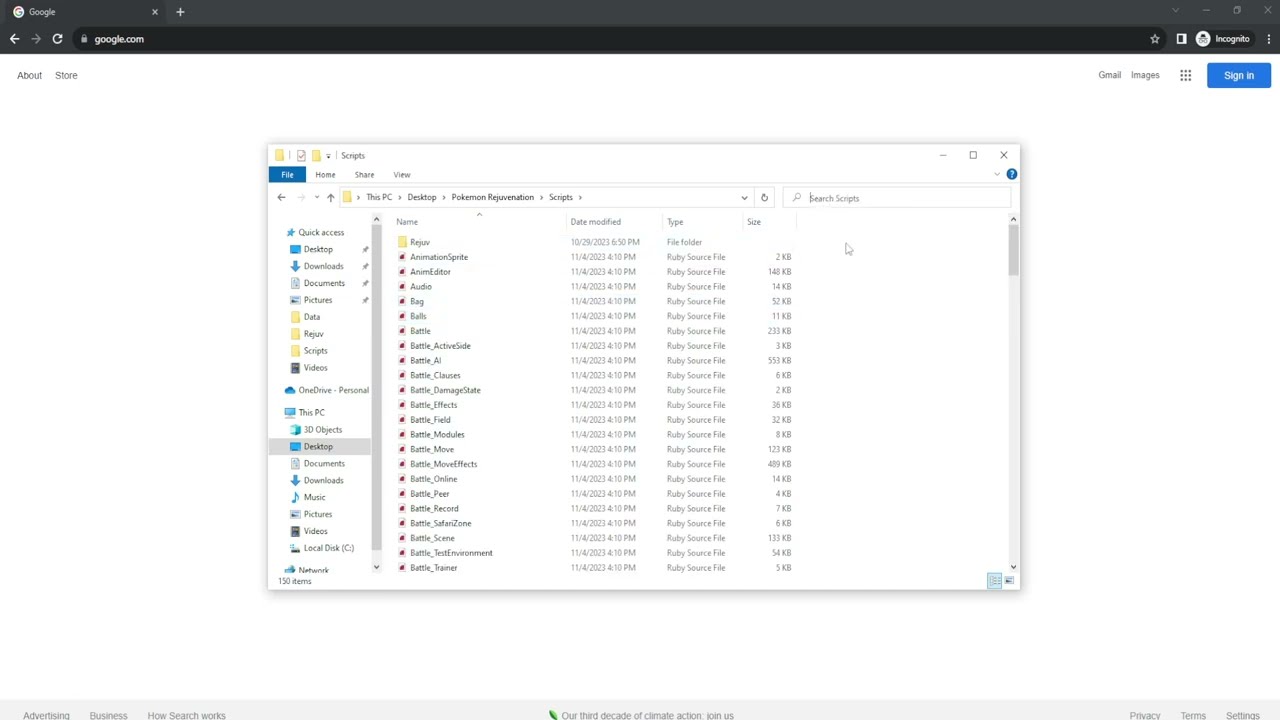This screenshot has width=1280, height=720.
Task: Expand the chevron after Pokemon Rejuvenation in the breadcrumb
Action: (541, 197)
